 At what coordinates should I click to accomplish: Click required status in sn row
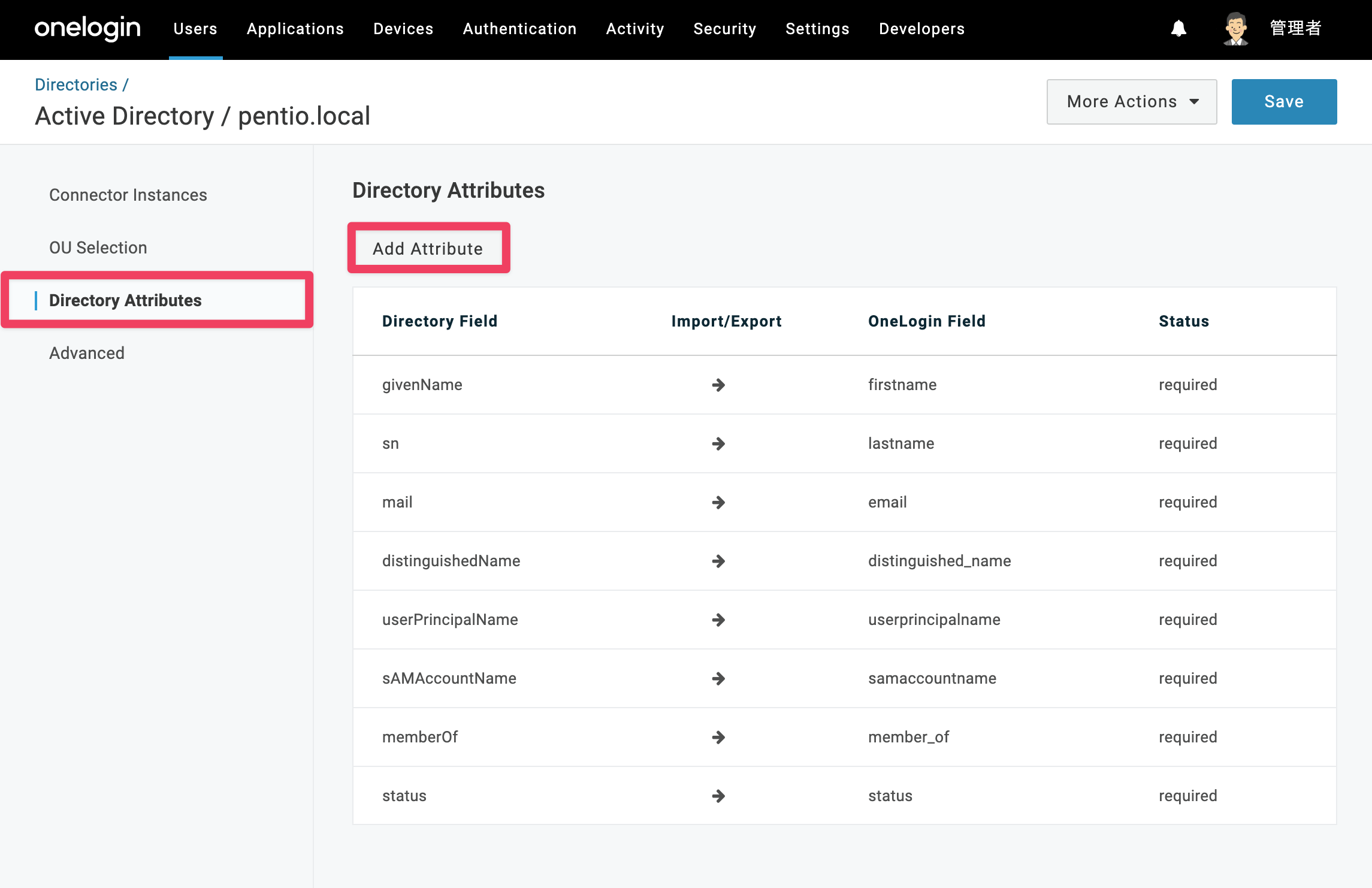(1188, 443)
